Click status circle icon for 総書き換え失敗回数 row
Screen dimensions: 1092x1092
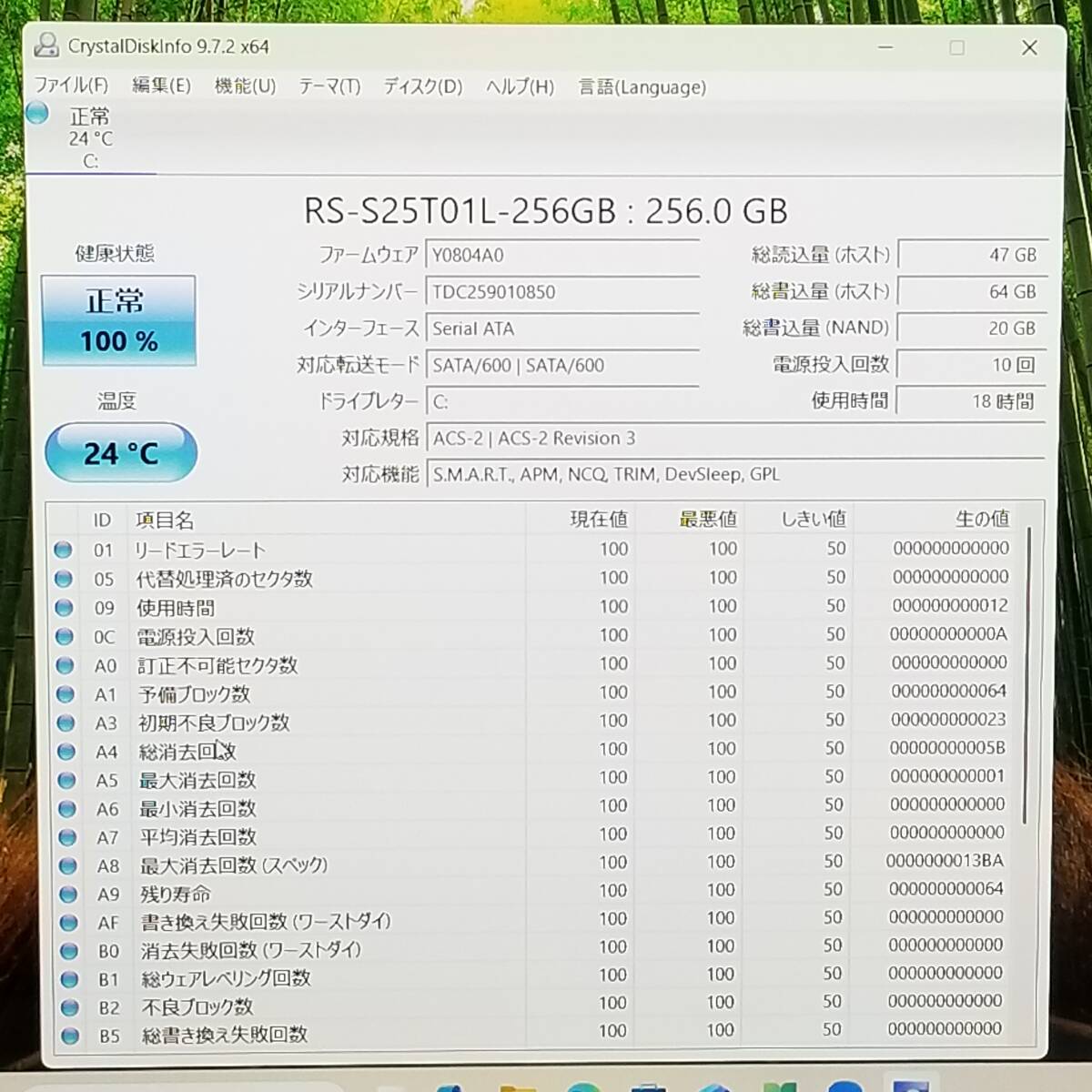click(70, 1036)
